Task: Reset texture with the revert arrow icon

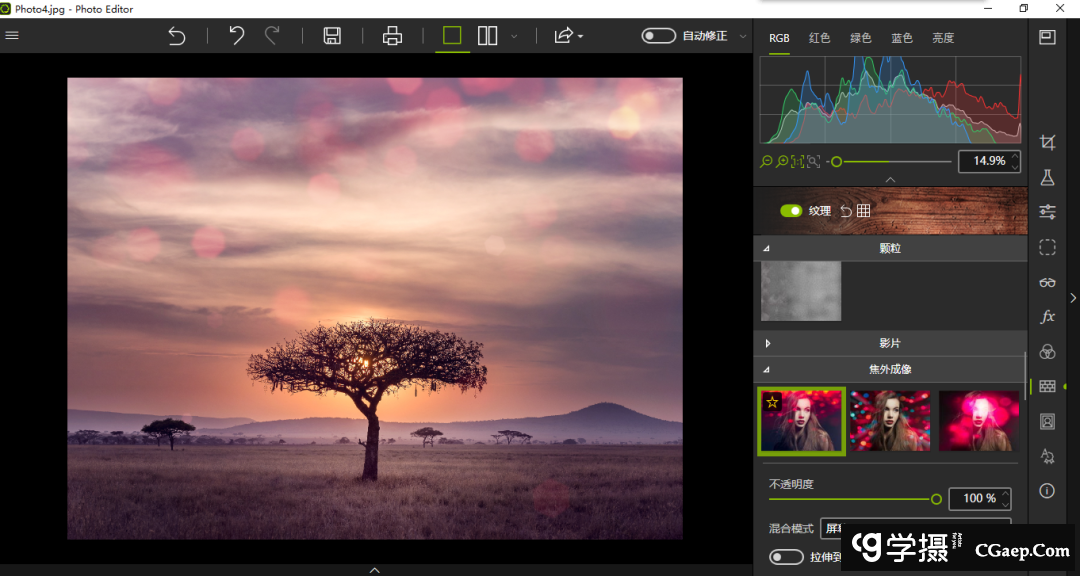Action: tap(846, 211)
